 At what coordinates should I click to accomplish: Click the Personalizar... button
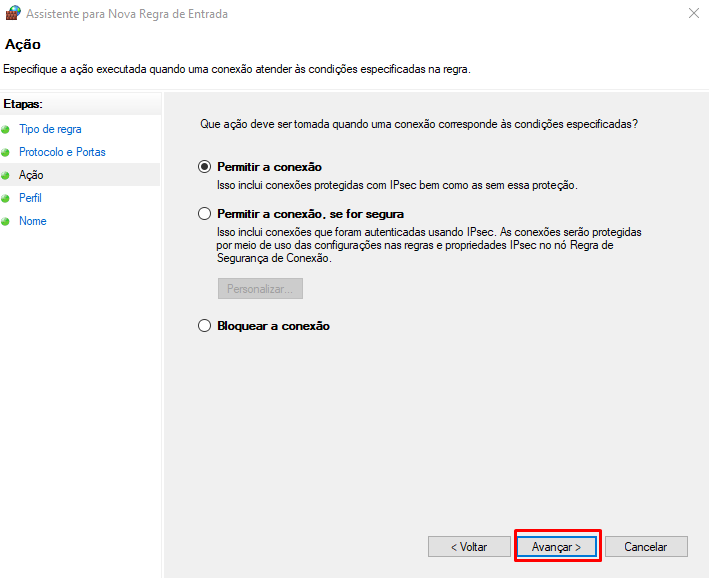pyautogui.click(x=260, y=289)
